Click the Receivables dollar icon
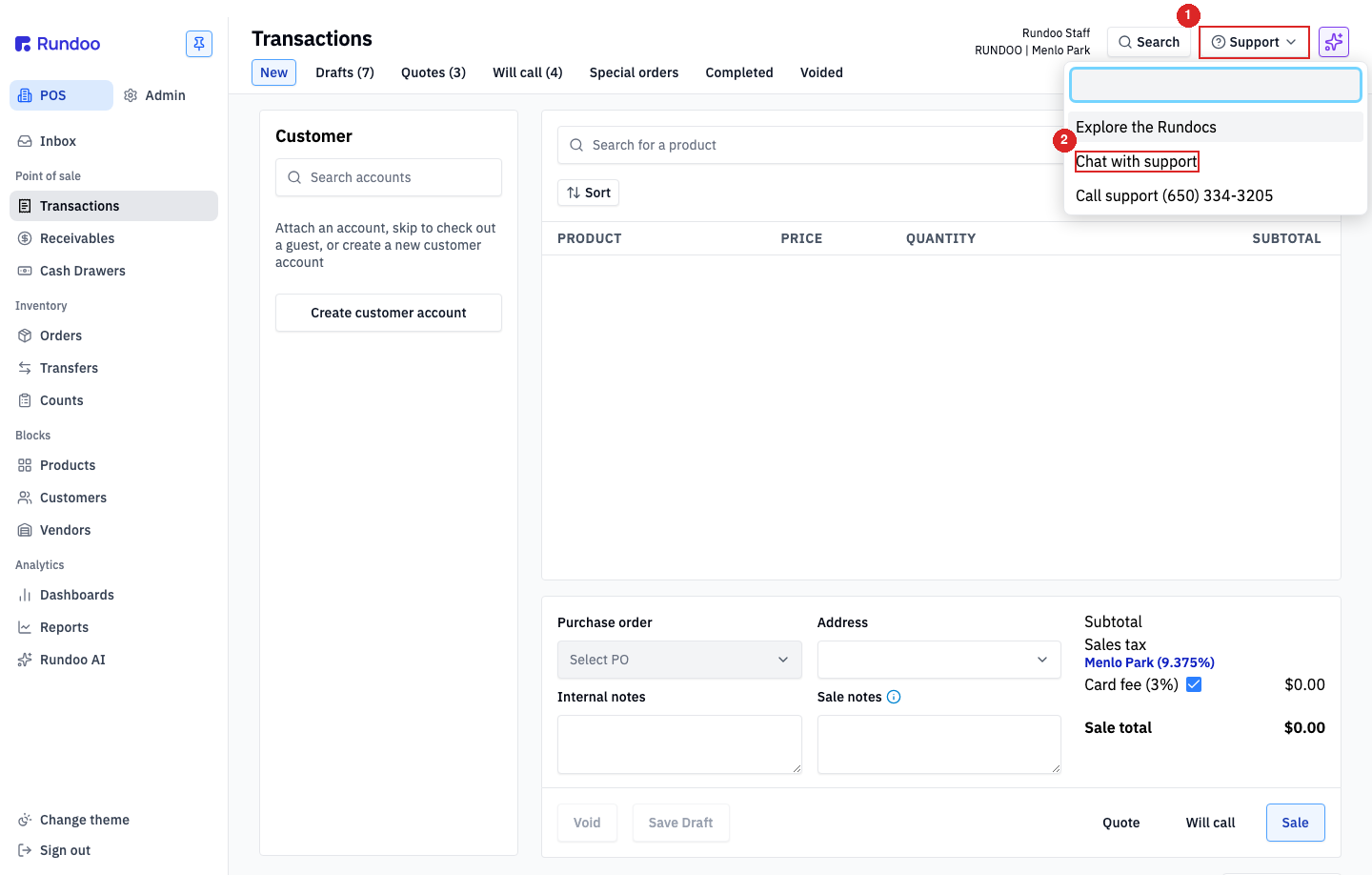This screenshot has height=875, width=1372. tap(25, 238)
